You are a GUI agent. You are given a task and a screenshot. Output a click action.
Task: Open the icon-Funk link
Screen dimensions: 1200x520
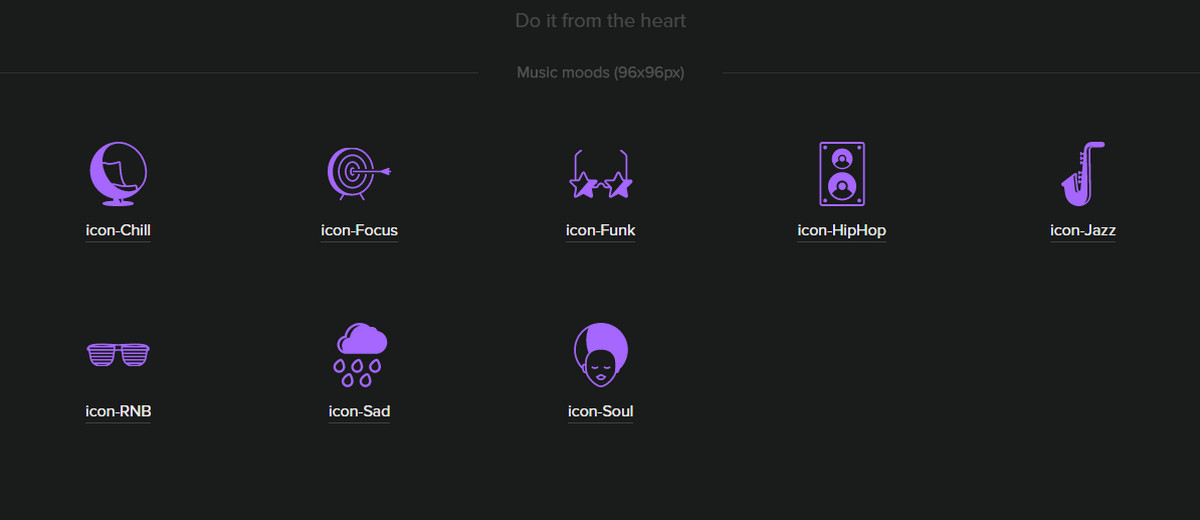[x=600, y=231]
